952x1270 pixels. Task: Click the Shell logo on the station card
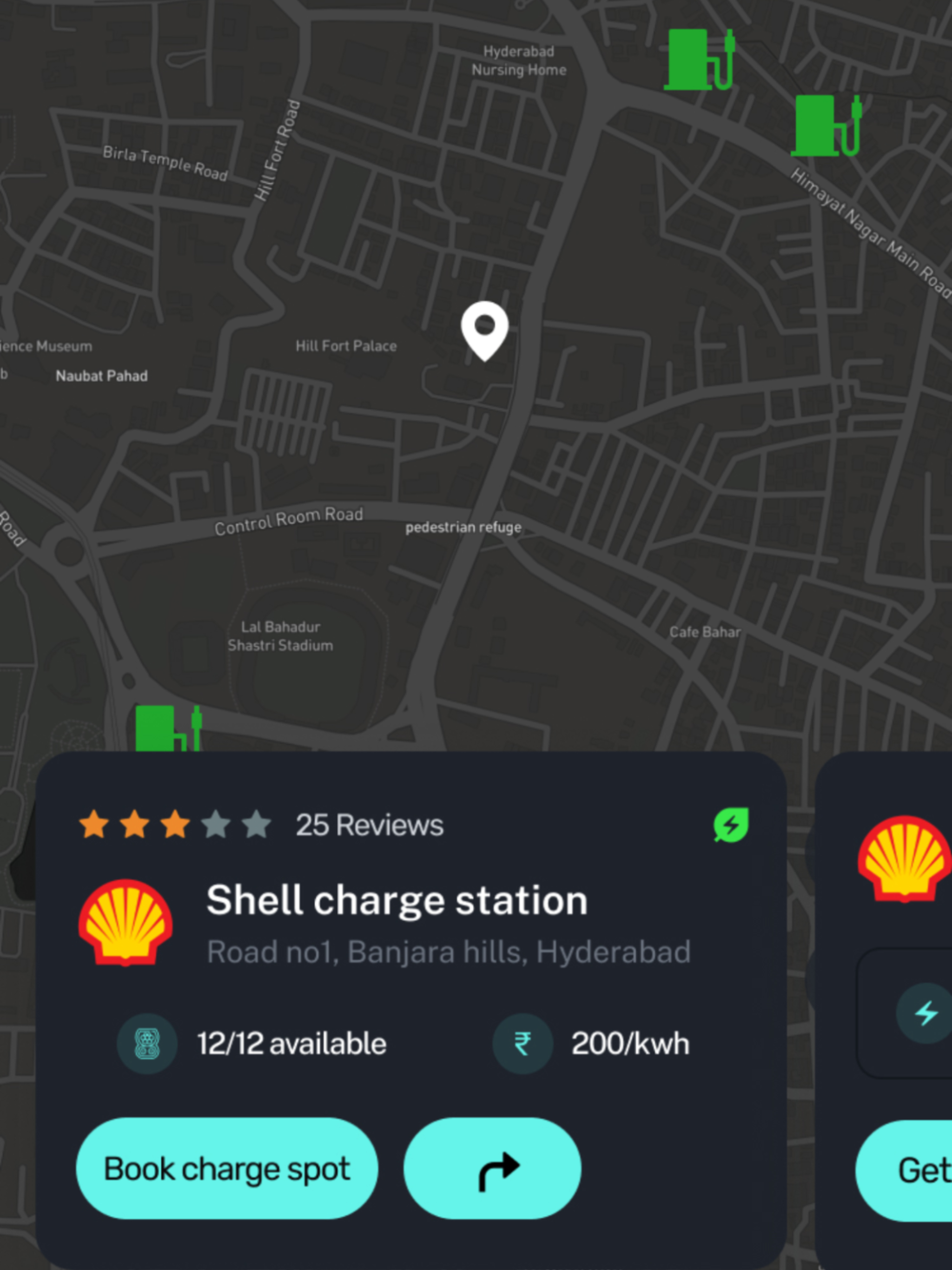tap(126, 923)
